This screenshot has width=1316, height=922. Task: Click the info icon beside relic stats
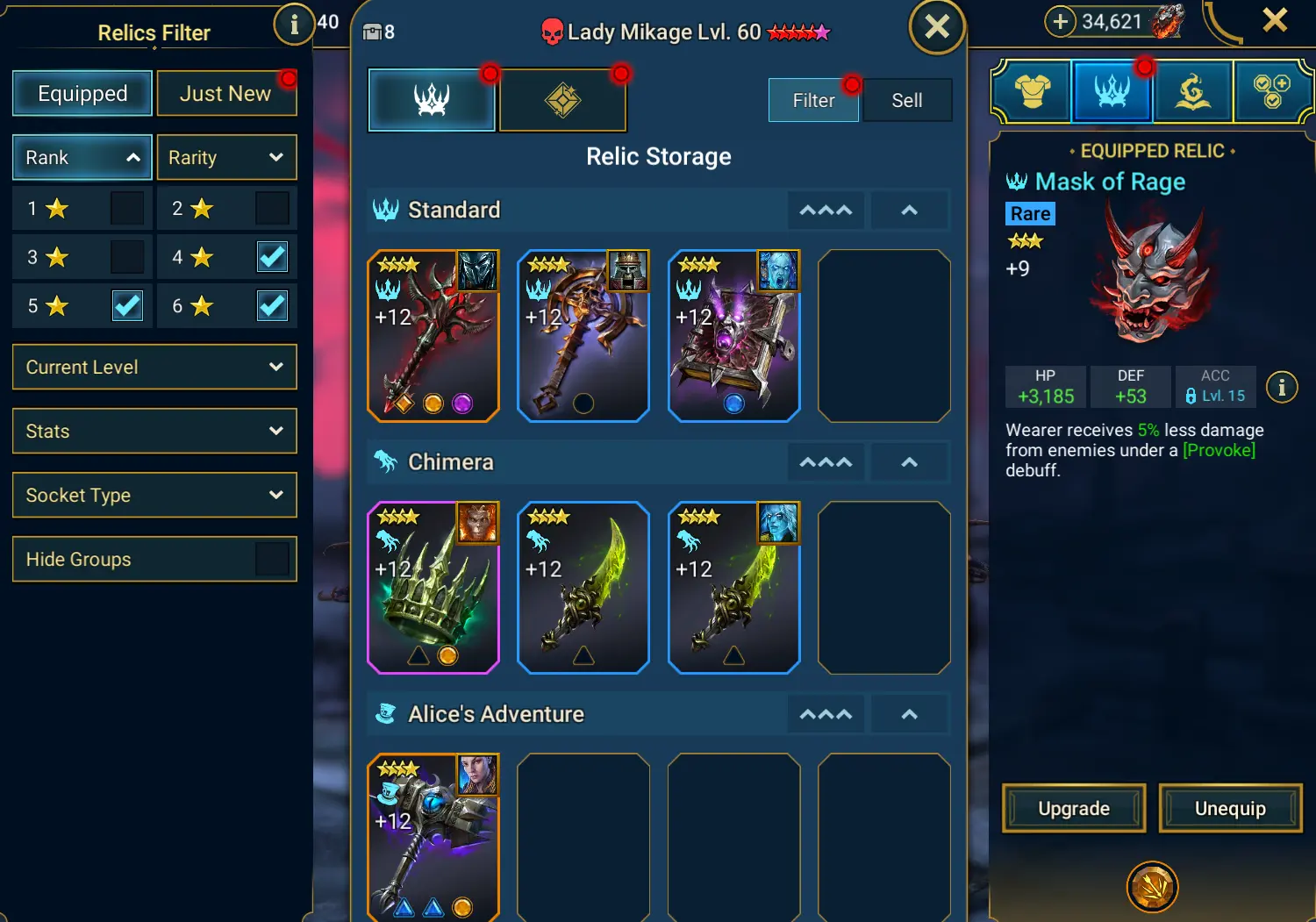point(1282,387)
